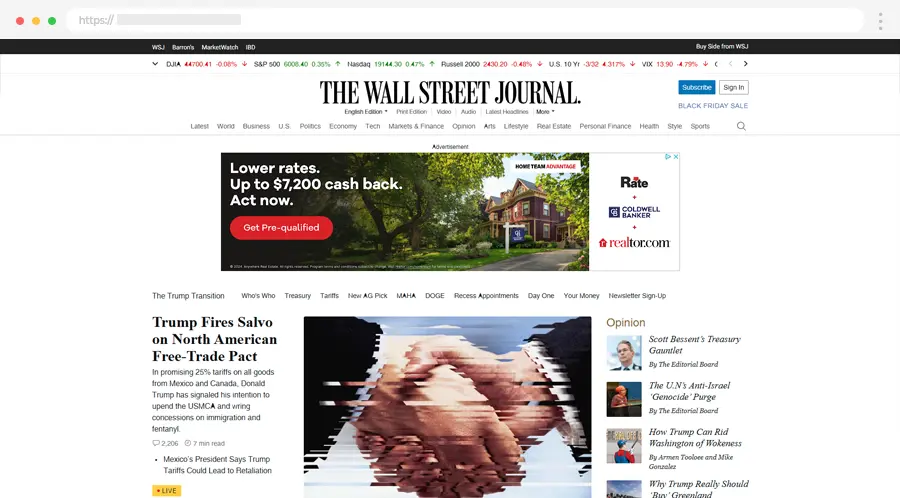Expand the More dropdown menu

point(545,112)
